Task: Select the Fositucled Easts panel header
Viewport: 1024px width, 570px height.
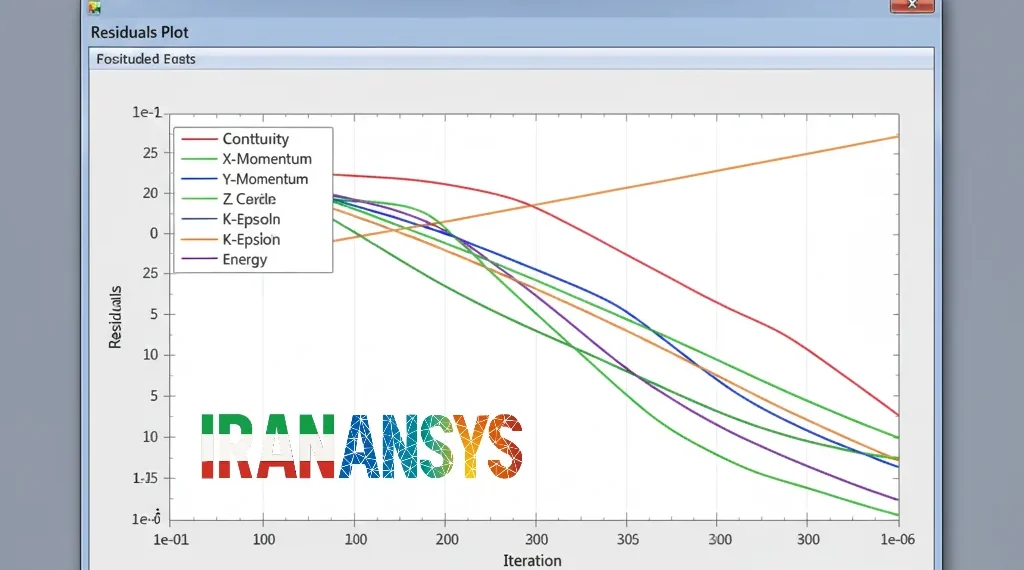Action: tap(511, 59)
